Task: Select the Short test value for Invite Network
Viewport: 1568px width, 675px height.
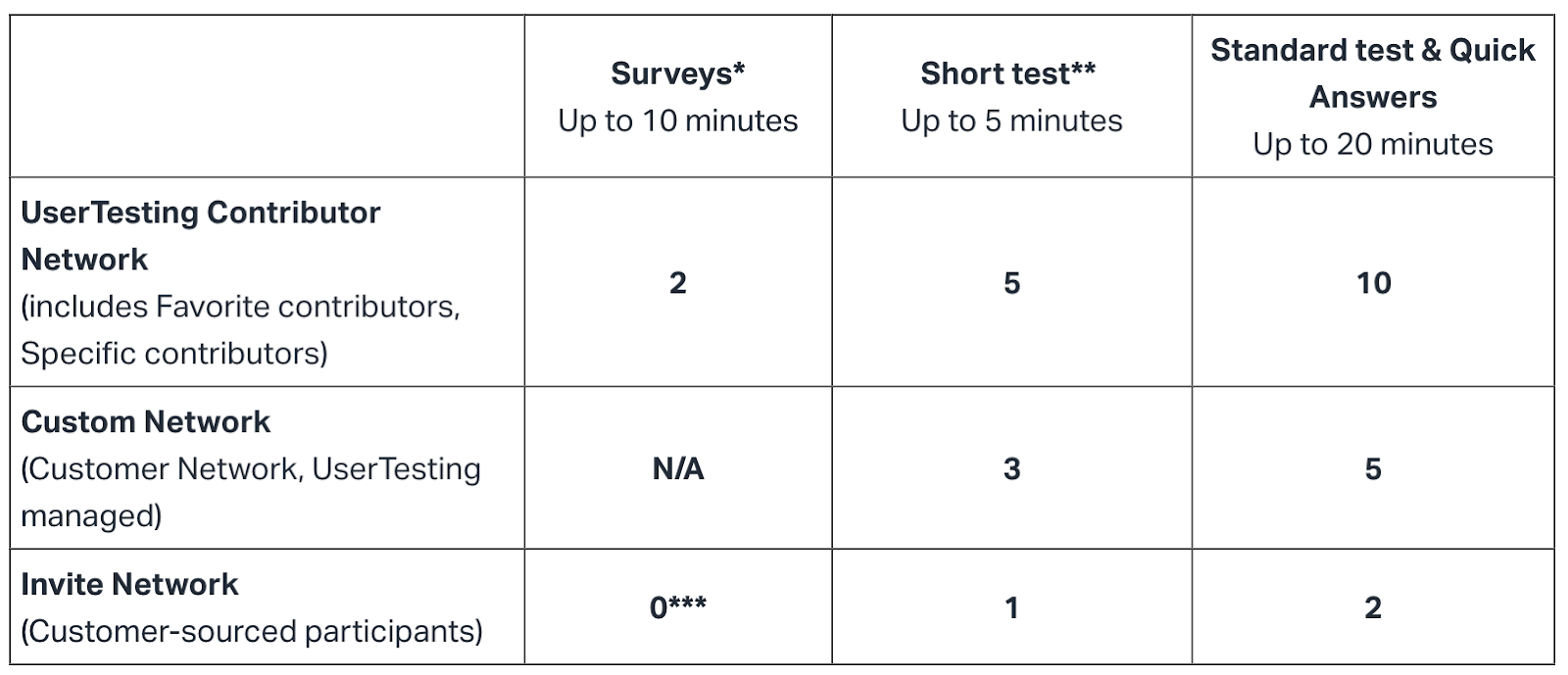Action: pos(1011,608)
